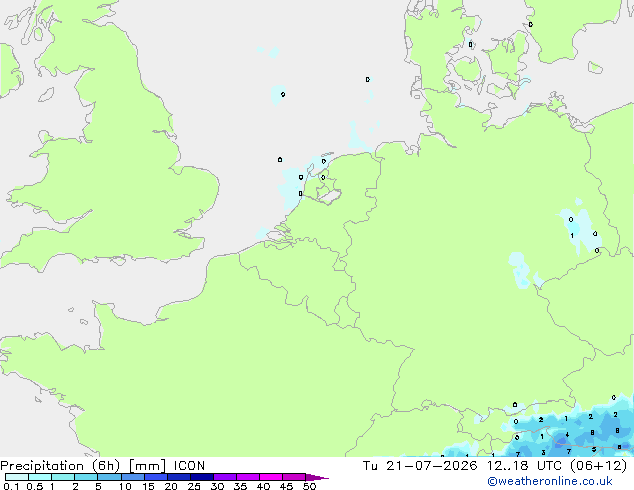Screen dimensions: 634x490
Task: Pick the 45–50 mm legend swatch
Action: (x=294, y=477)
